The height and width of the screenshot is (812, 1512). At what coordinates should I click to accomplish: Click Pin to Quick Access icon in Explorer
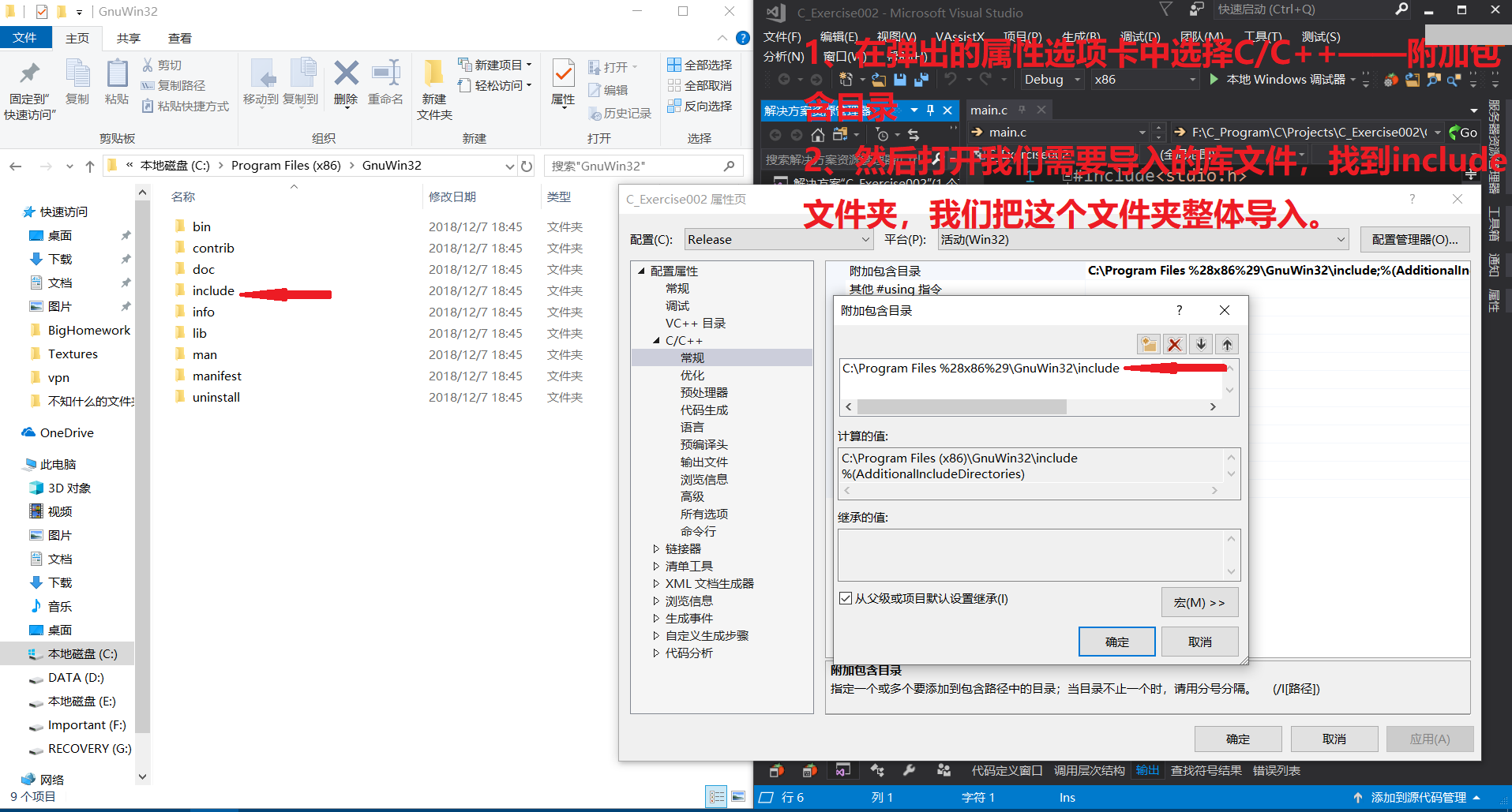29,74
